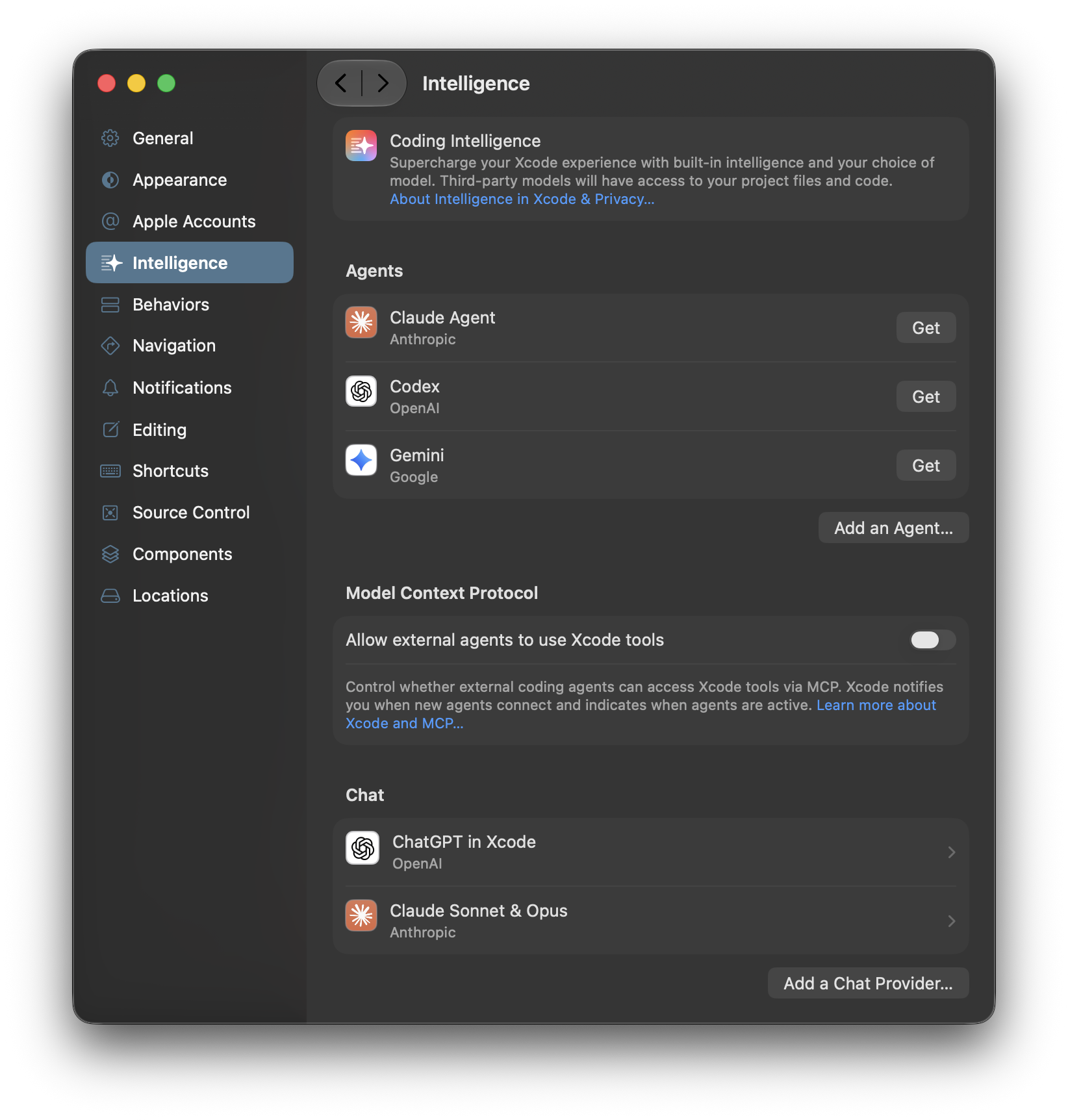The width and height of the screenshot is (1068, 1120).
Task: Click the yellow minimize window button
Action: pyautogui.click(x=136, y=83)
